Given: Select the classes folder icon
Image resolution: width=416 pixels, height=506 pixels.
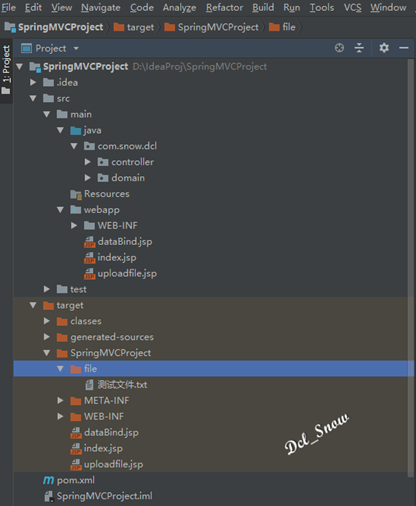Looking at the screenshot, I should (62, 321).
